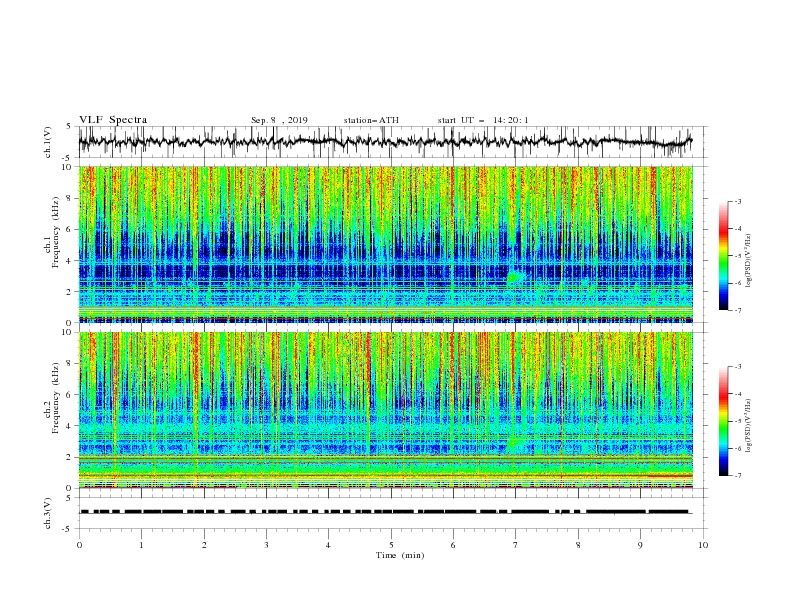This screenshot has width=792, height=612.
Task: Select the 'Sep. 8 , 2019' date text
Action: (279, 120)
